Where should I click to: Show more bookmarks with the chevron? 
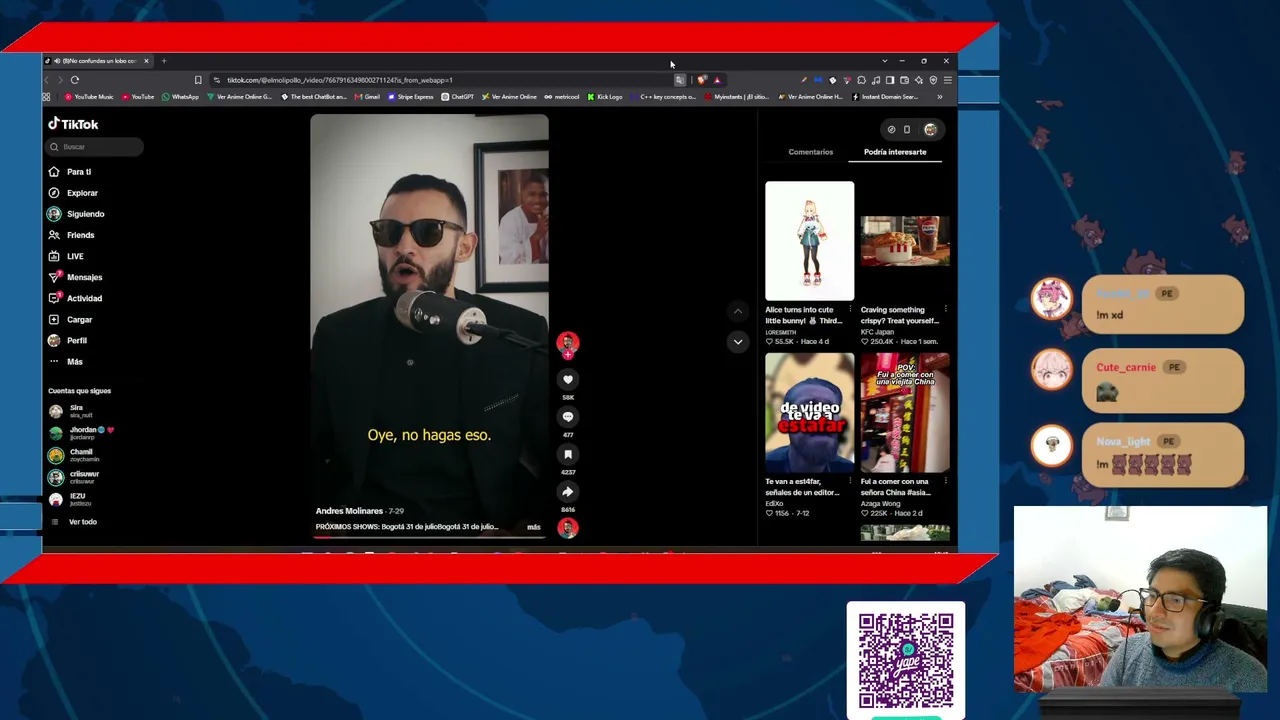coord(939,97)
